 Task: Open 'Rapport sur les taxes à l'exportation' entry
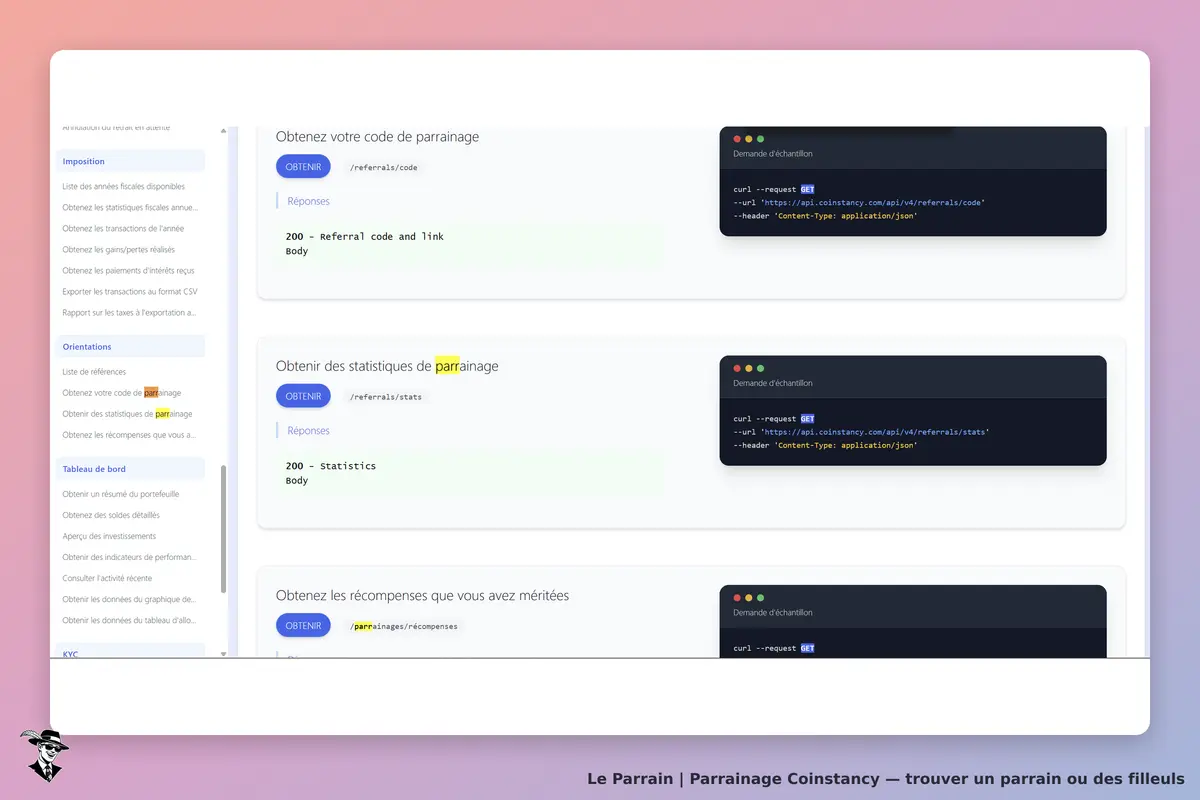[x=130, y=313]
